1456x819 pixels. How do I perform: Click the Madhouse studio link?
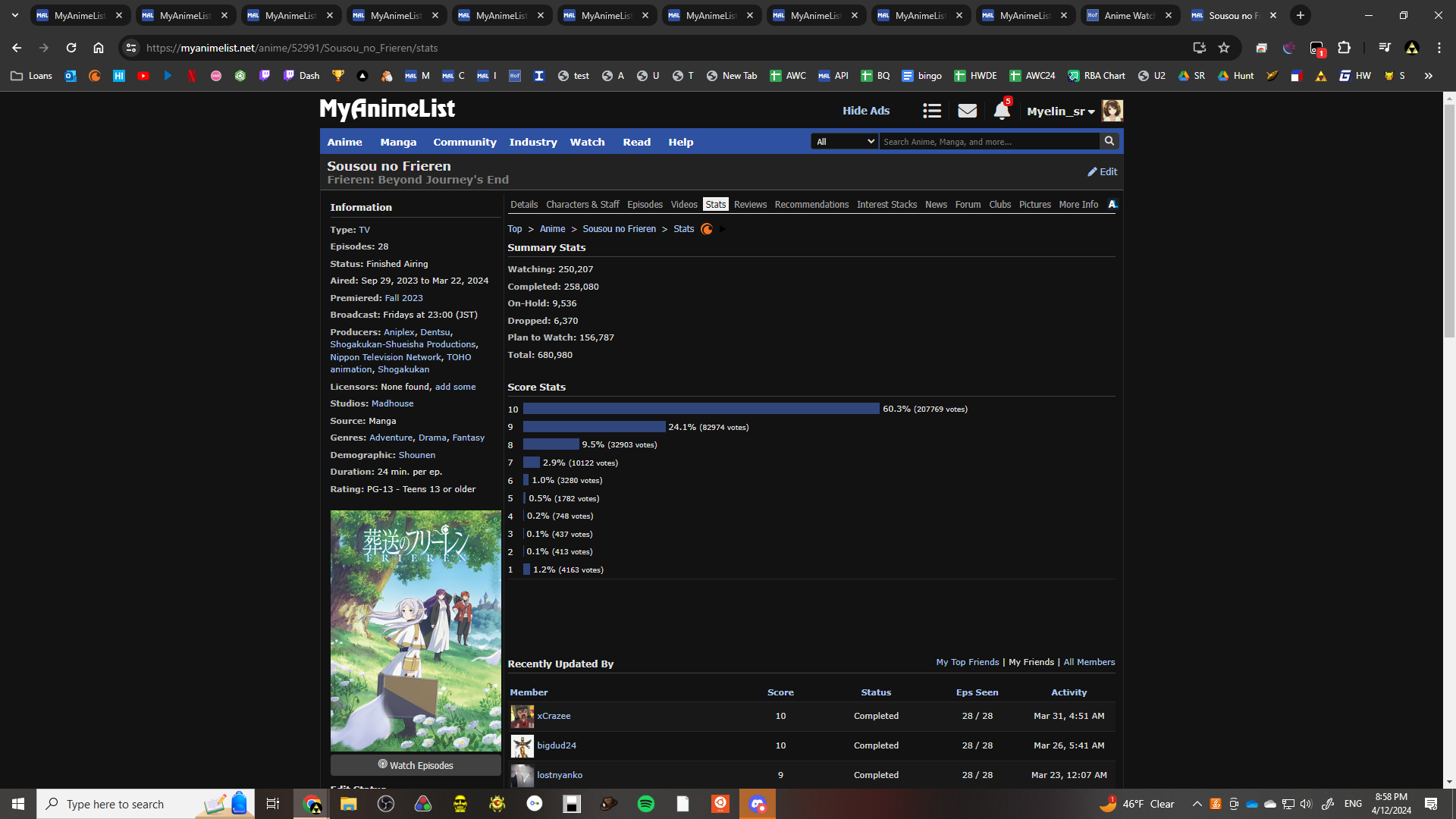click(392, 403)
